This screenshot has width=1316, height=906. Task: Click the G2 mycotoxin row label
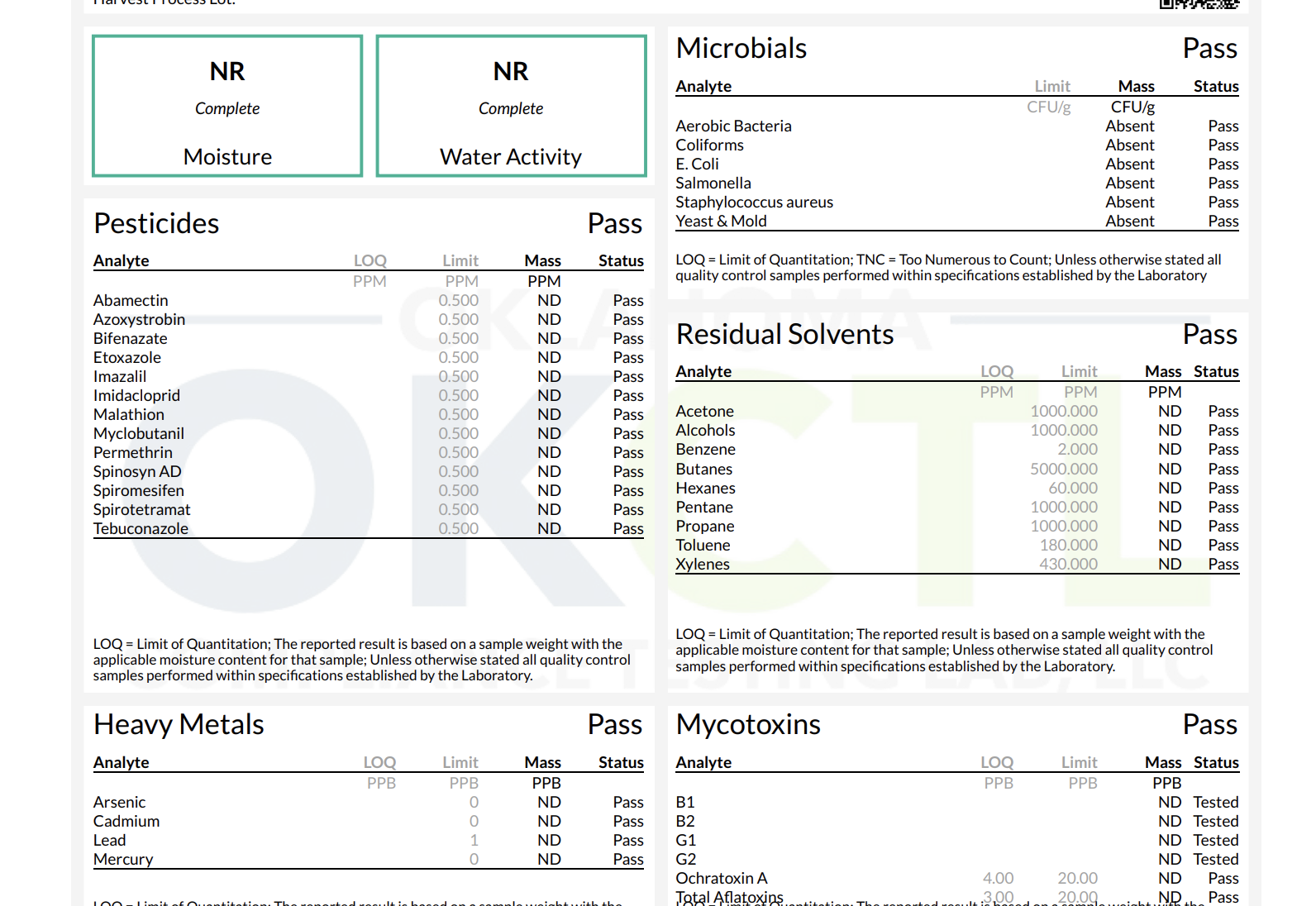pos(686,859)
